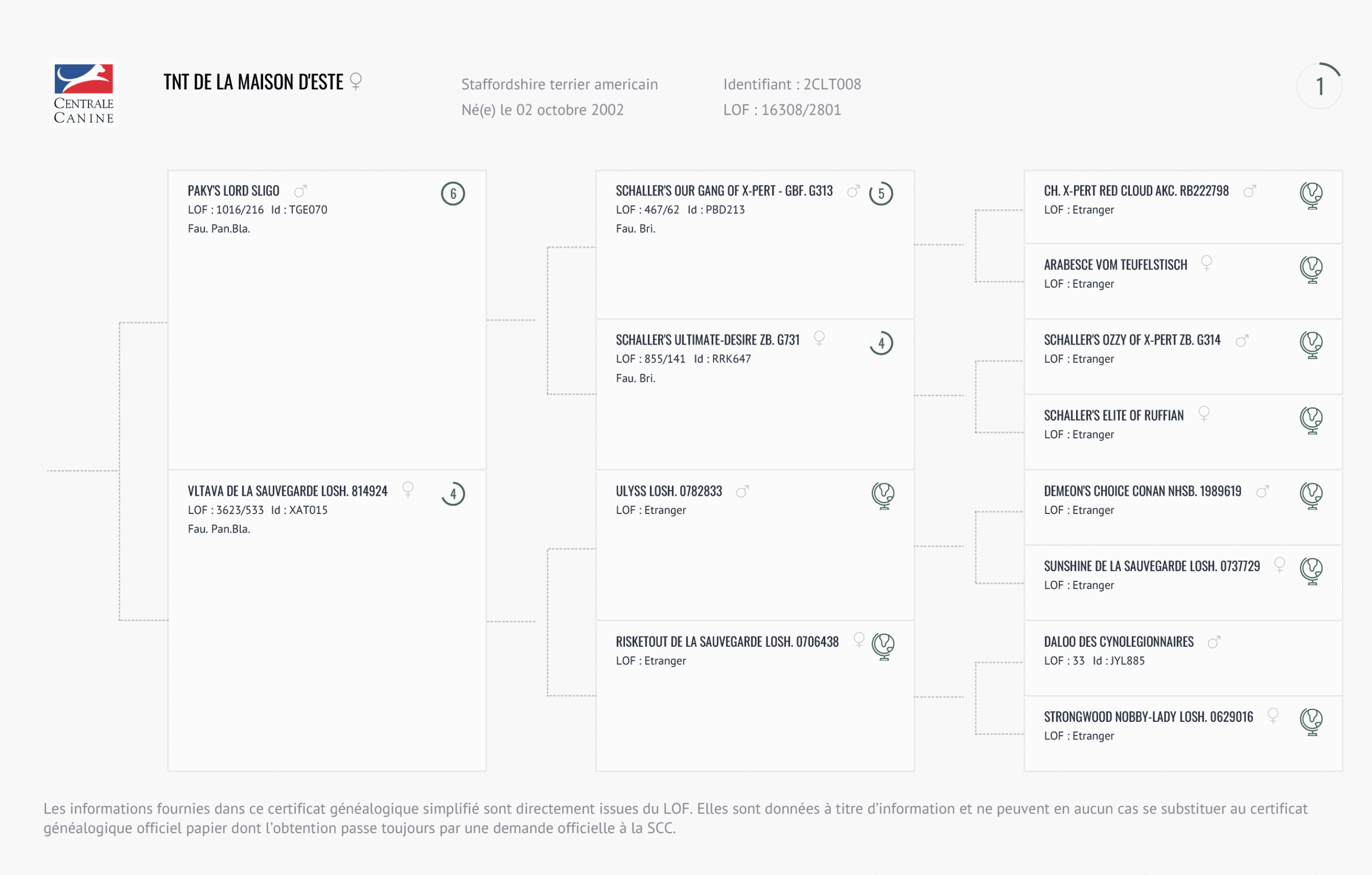Select the Daloo des Cynolegionnaires ancestor name
1372x875 pixels.
[1119, 642]
